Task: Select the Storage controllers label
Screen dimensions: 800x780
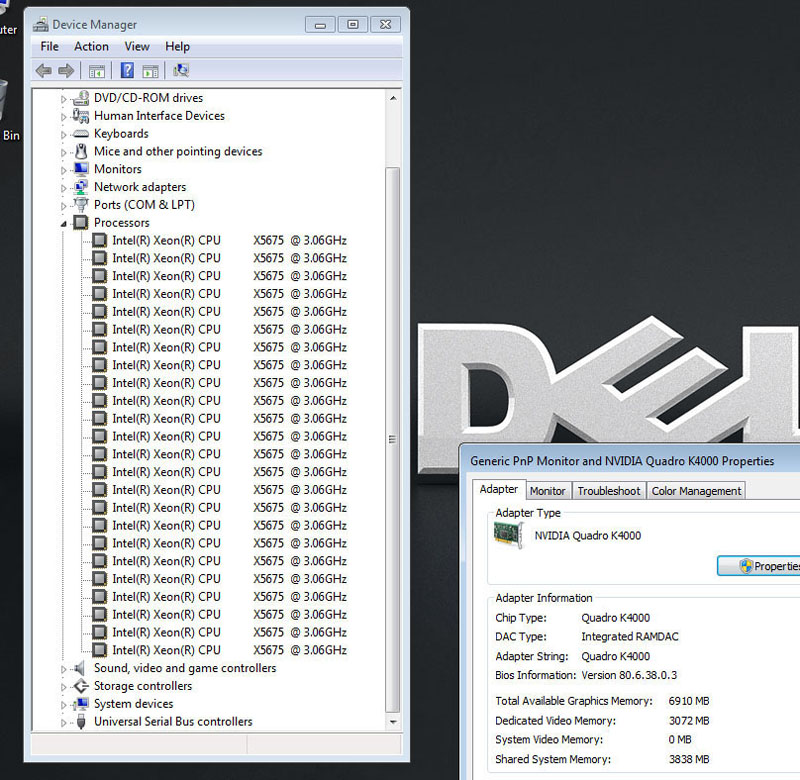Action: pyautogui.click(x=143, y=686)
